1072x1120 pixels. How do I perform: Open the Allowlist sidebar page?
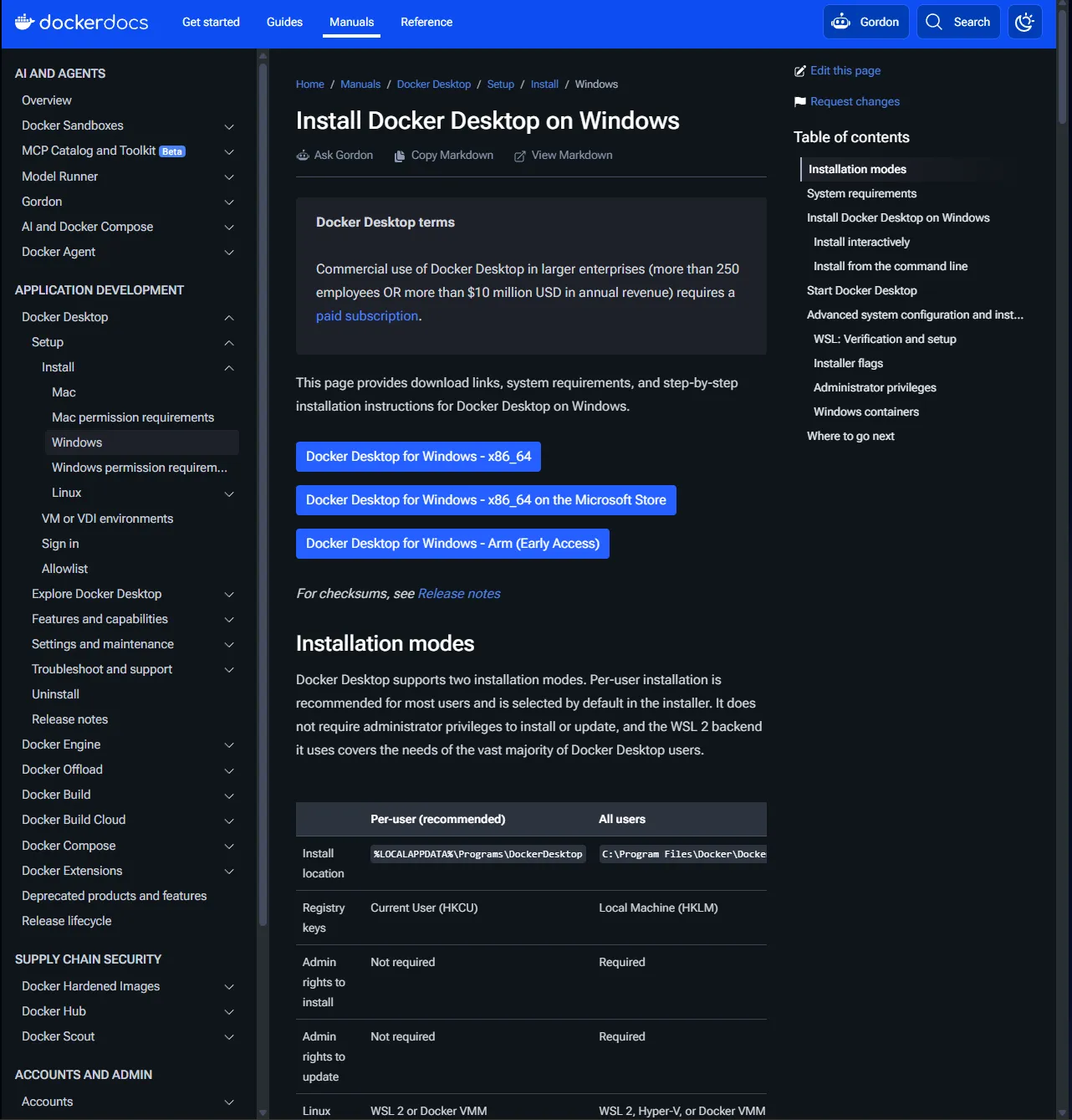point(64,569)
